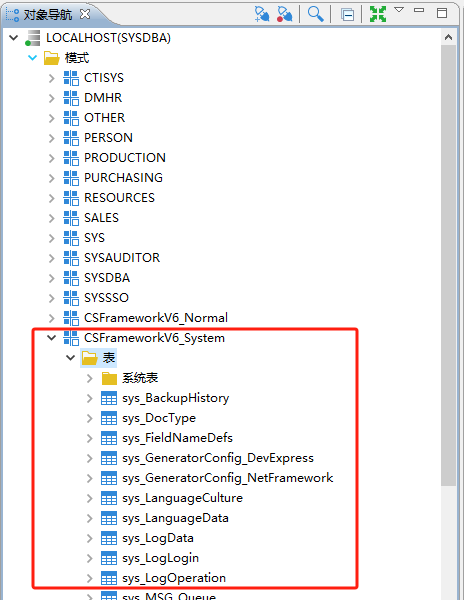Screen dimensions: 464x600
Task: Collapse the CSFrameworkV6_System schema
Action: click(x=51, y=338)
